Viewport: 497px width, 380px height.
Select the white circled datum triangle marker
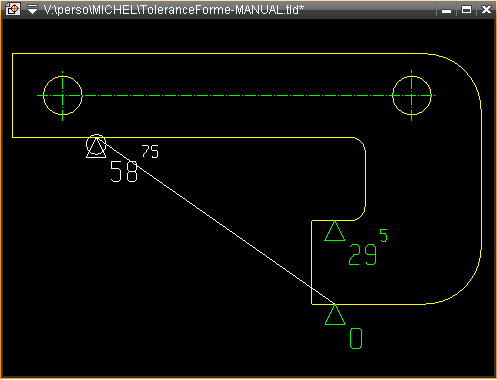(x=96, y=146)
